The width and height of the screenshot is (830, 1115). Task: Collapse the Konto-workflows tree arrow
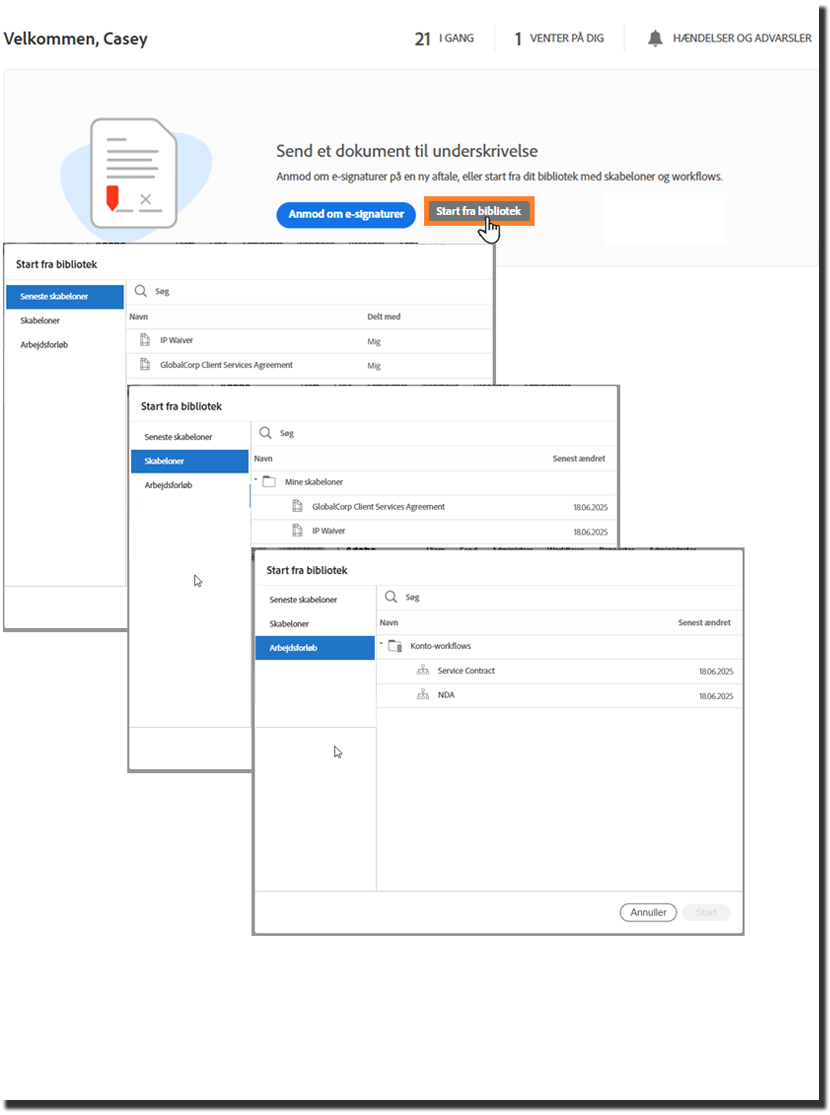(x=381, y=645)
